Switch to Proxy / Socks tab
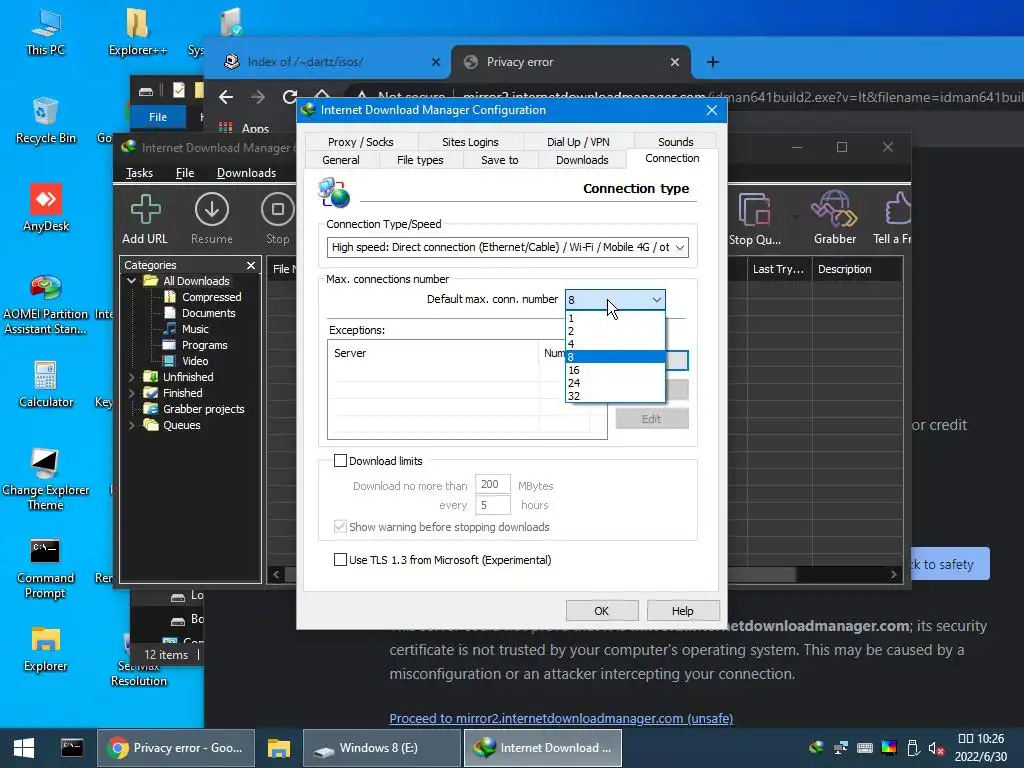1024x768 pixels. point(360,142)
